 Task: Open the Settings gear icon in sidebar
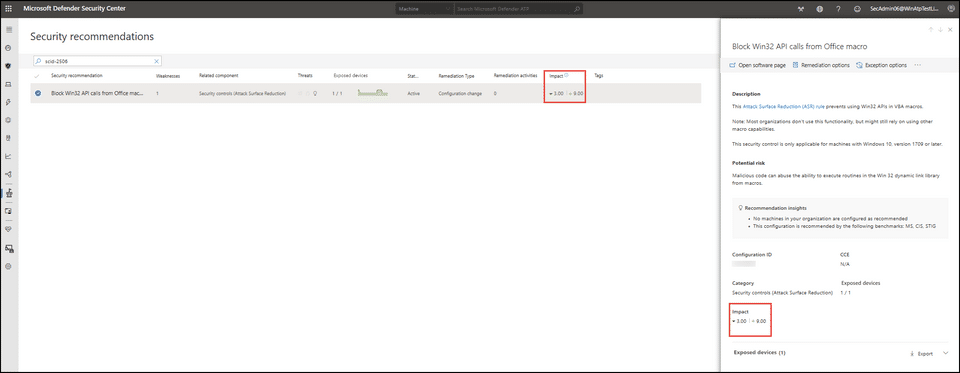[x=9, y=266]
